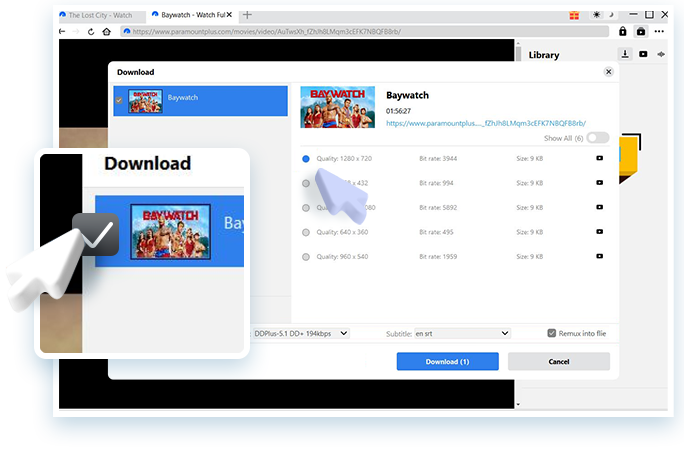Click the Cancel button
Viewport: 684px width, 449px height.
coord(559,362)
